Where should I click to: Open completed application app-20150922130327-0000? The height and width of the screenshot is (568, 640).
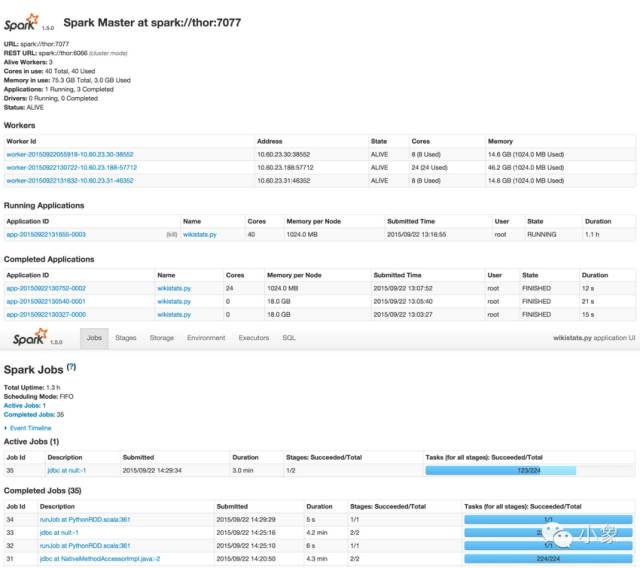[x=46, y=313]
